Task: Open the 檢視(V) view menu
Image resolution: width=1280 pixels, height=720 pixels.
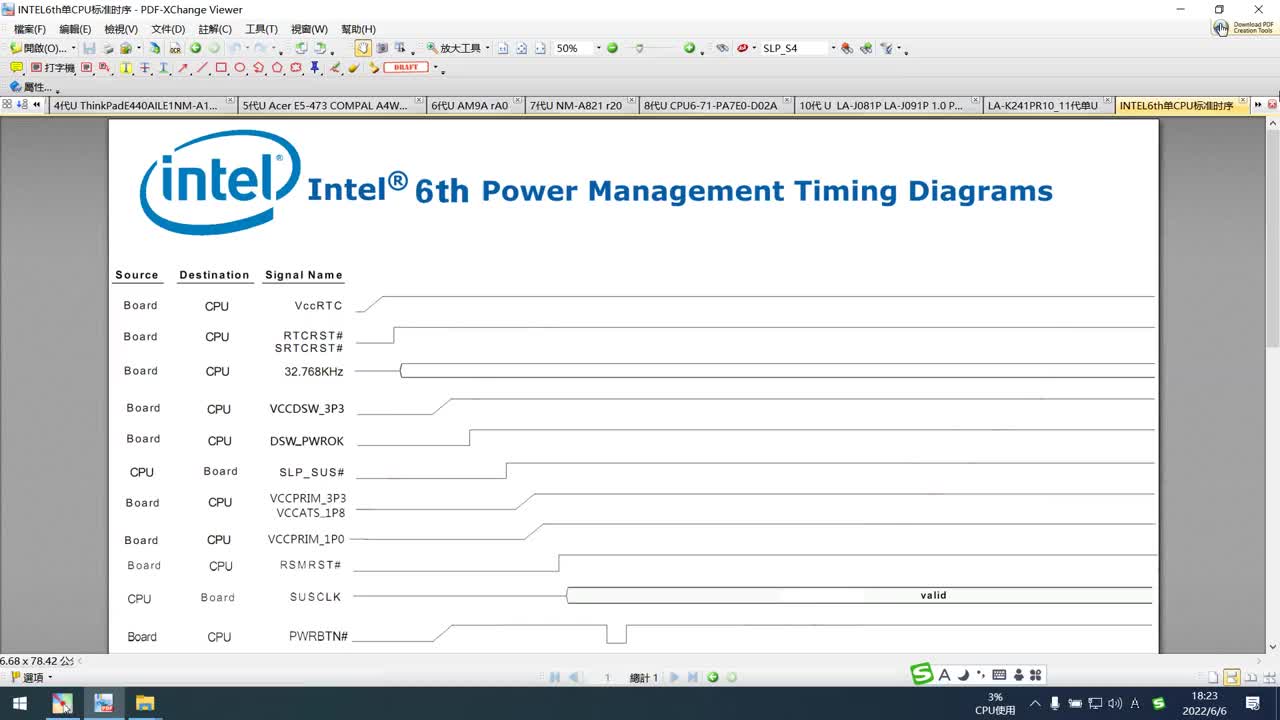Action: tap(121, 29)
